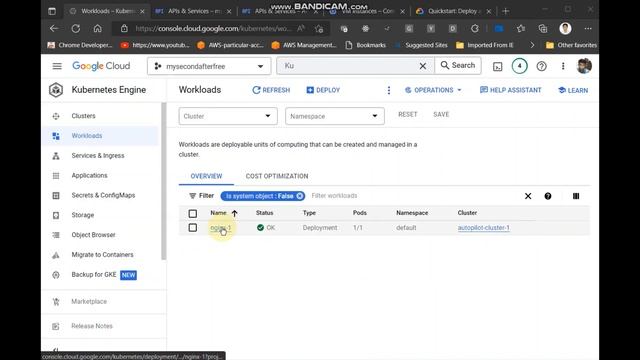Switch to the Overview tab
Viewport: 640px width, 360px height.
click(x=206, y=176)
